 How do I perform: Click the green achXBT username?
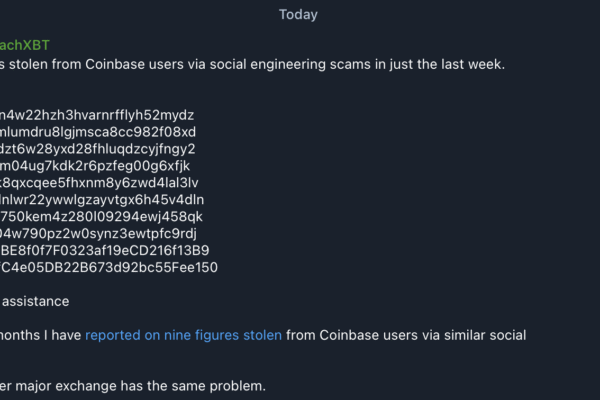click(x=25, y=45)
